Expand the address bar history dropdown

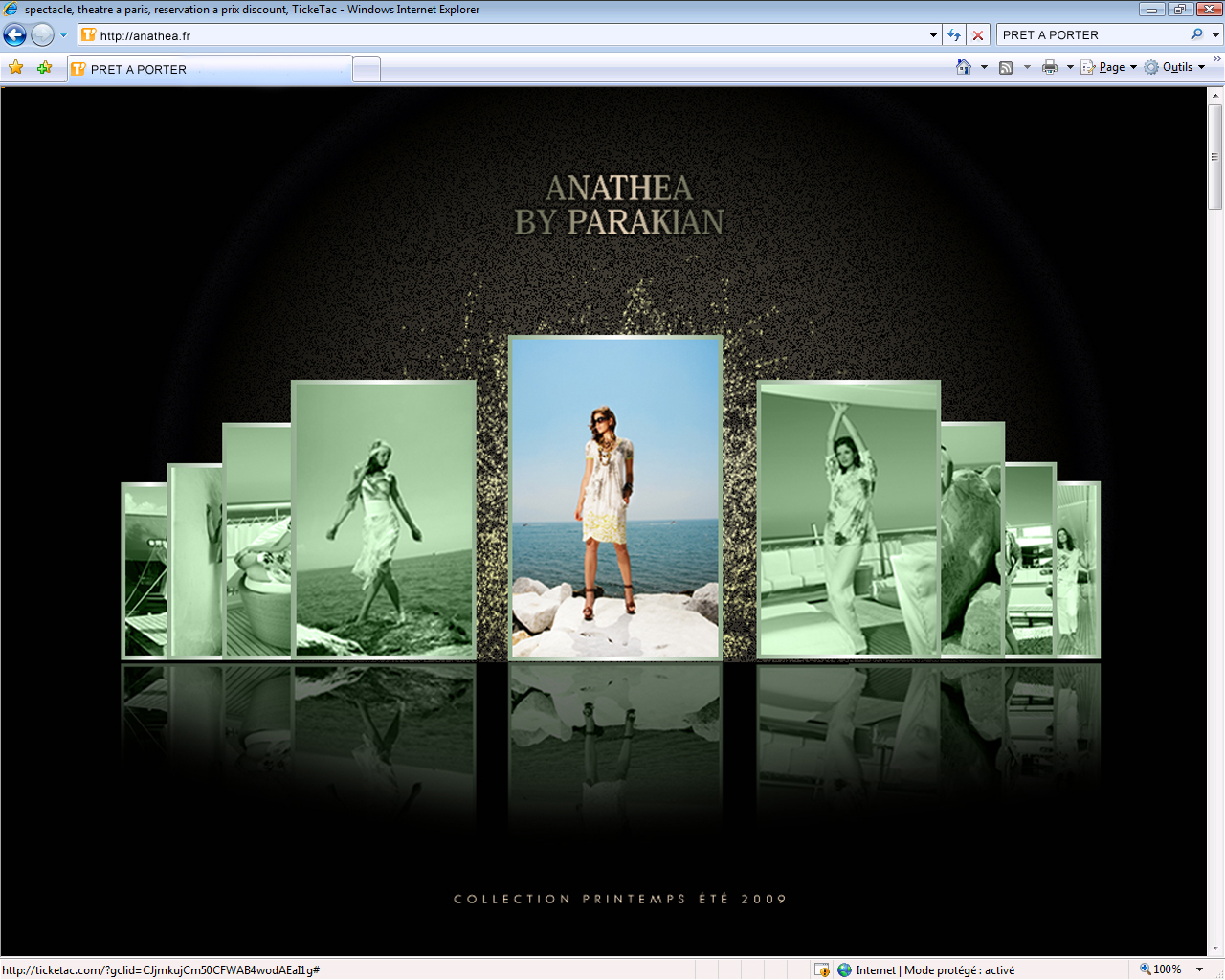click(x=933, y=35)
